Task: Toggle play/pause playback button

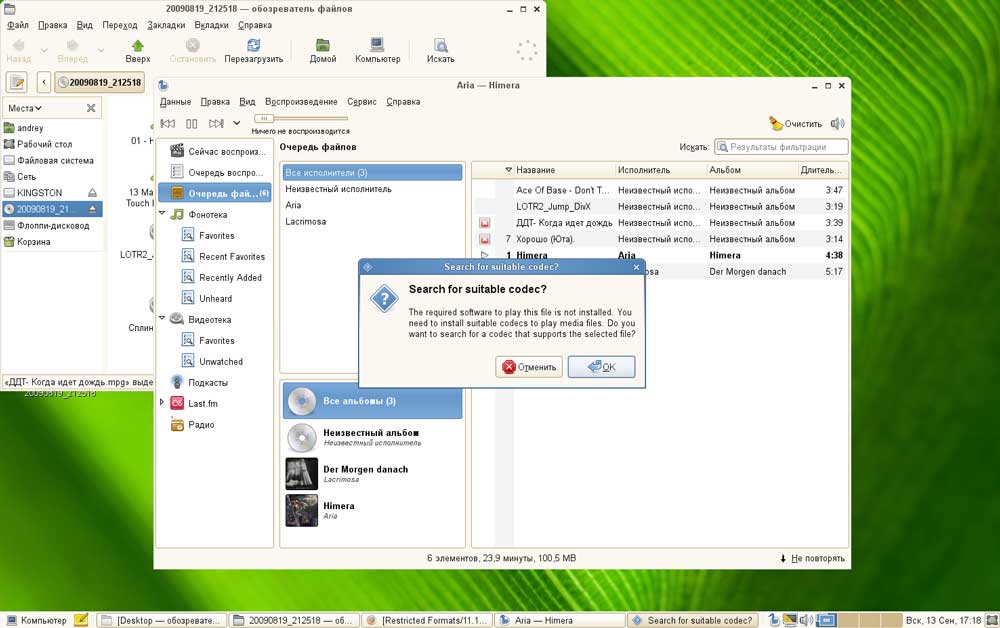Action: click(192, 124)
